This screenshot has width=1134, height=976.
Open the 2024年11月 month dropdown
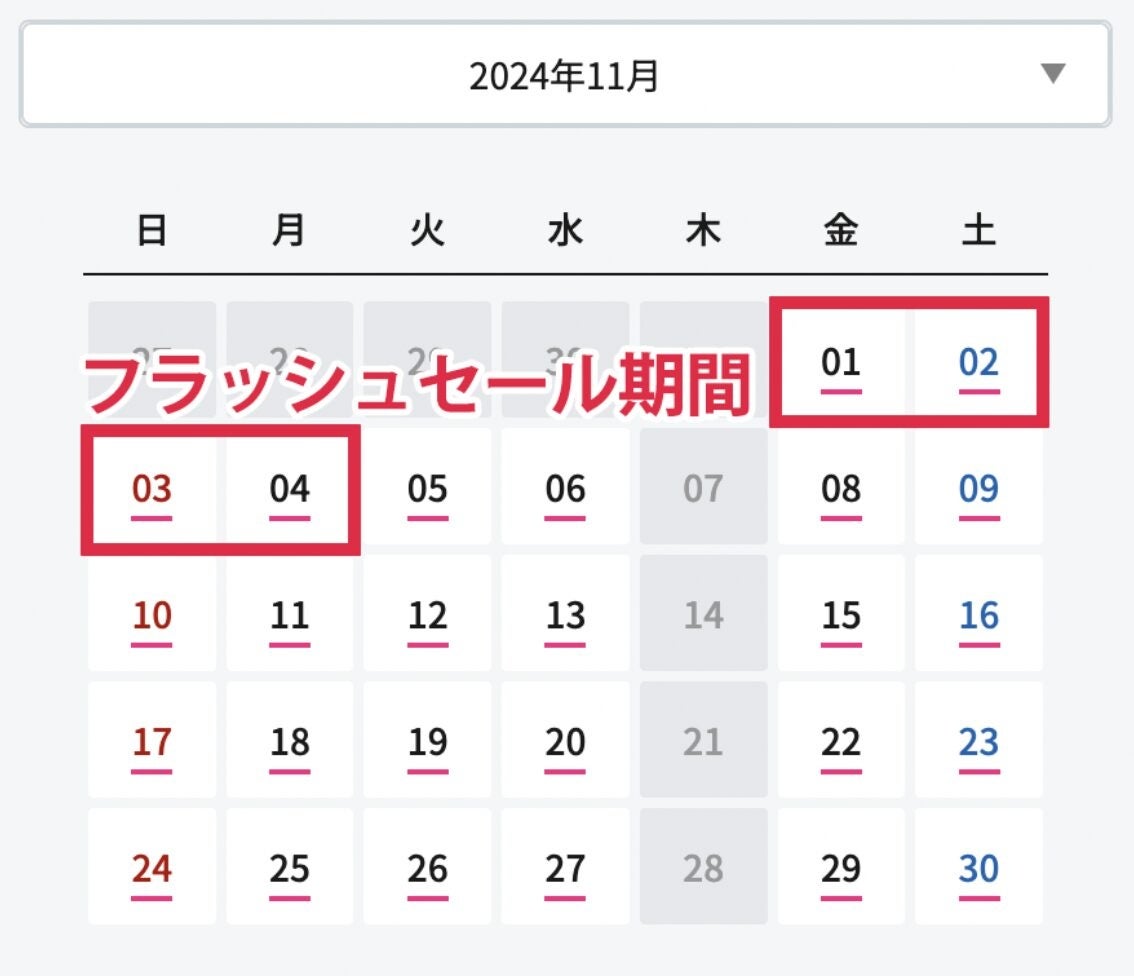point(565,76)
